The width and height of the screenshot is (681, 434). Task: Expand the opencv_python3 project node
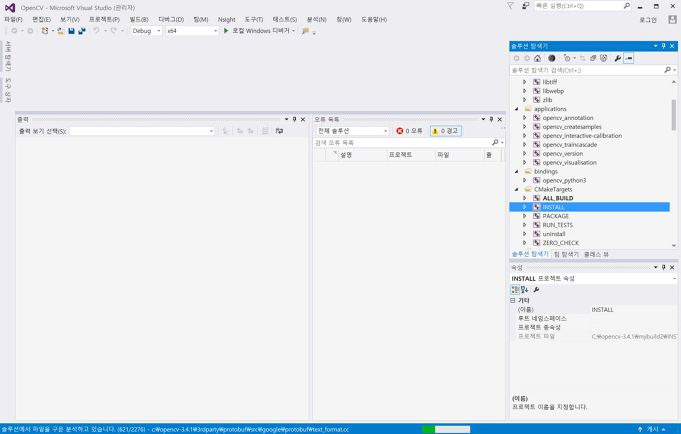pyautogui.click(x=525, y=180)
